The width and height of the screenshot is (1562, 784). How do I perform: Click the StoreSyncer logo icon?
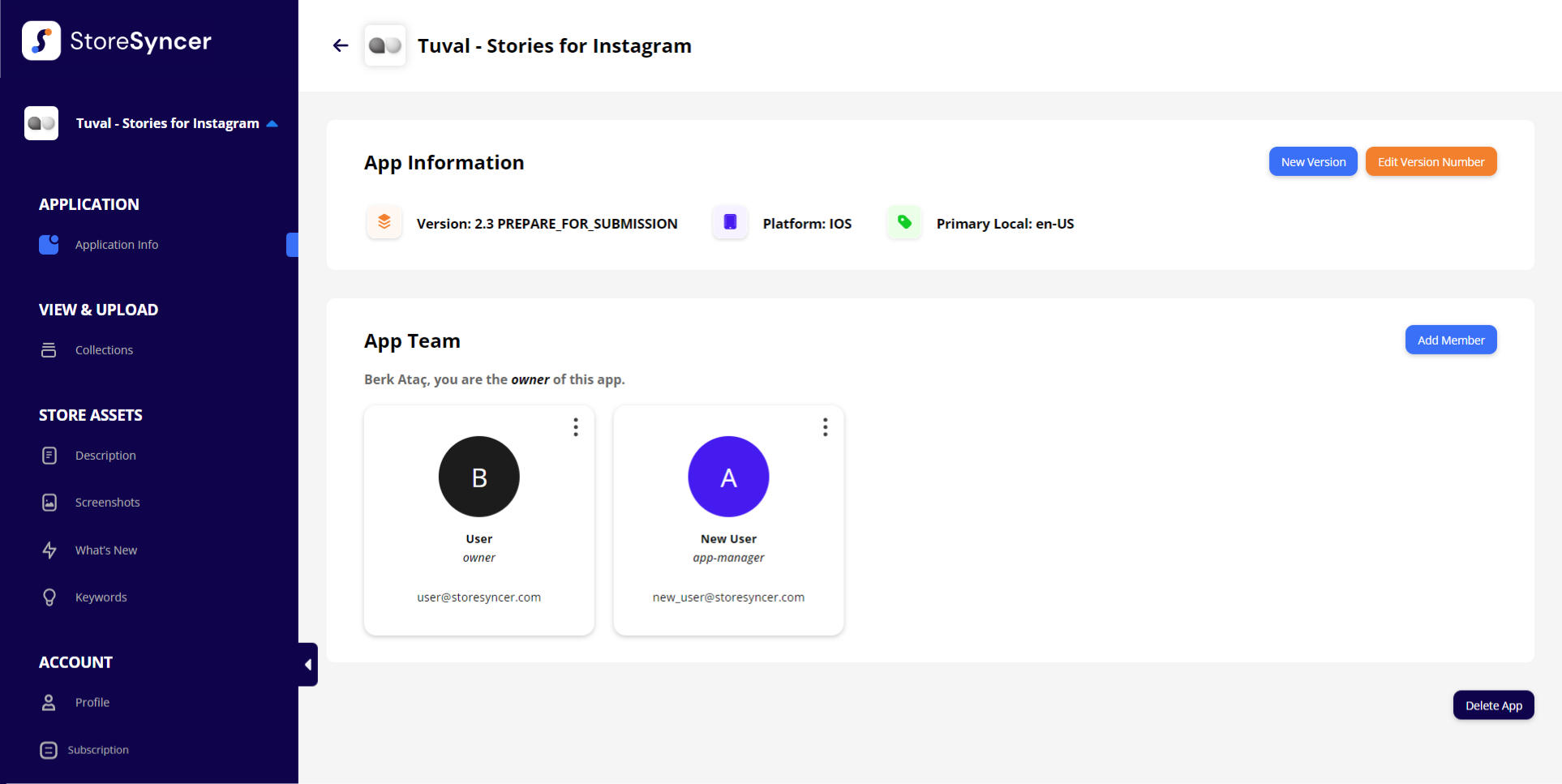(x=41, y=41)
